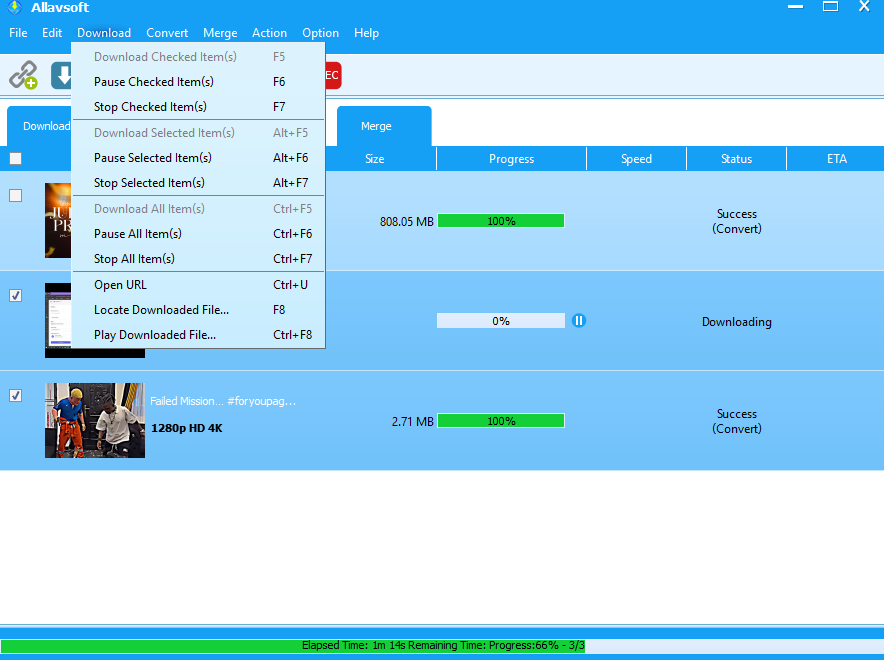Click the Allavsoft app logo icon
The width and height of the screenshot is (884, 660).
tap(15, 7)
